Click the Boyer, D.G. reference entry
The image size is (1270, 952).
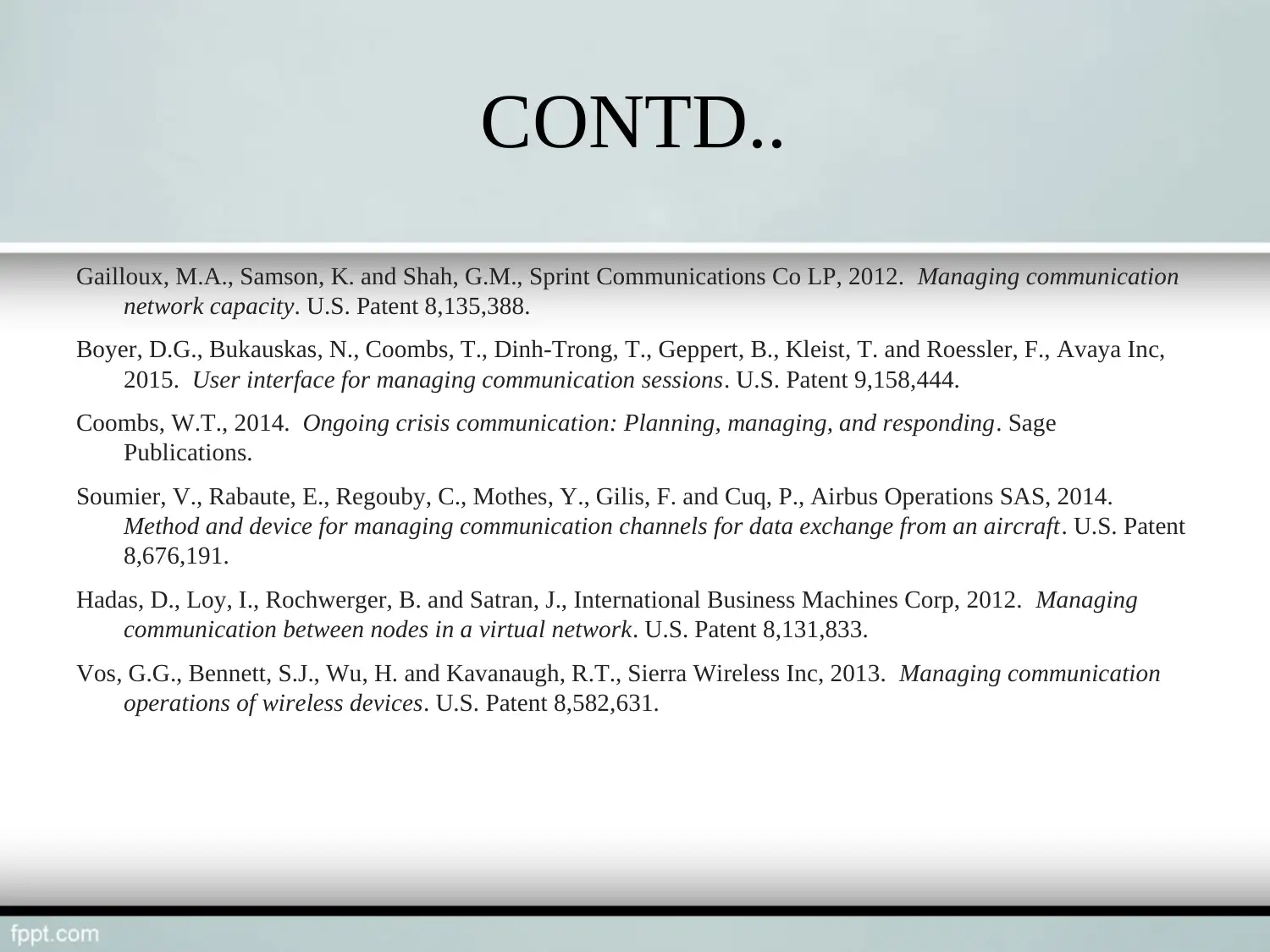(x=621, y=365)
